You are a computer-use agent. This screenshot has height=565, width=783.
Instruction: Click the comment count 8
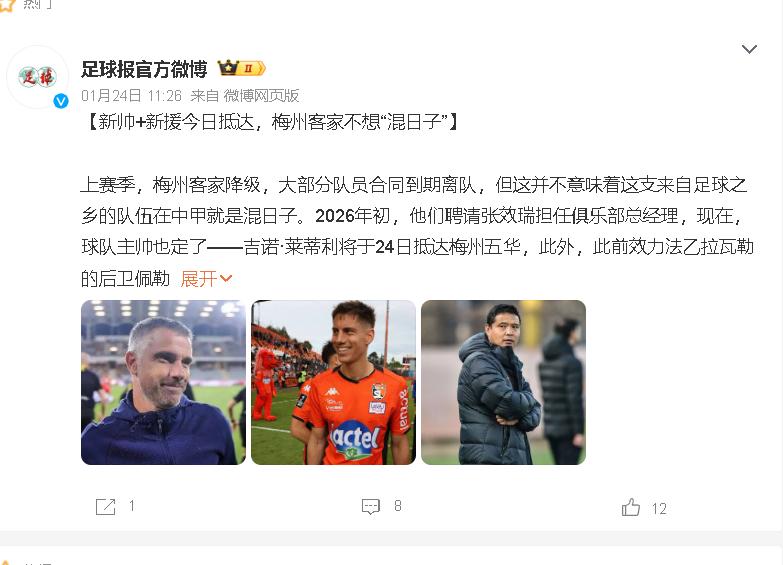tap(397, 506)
